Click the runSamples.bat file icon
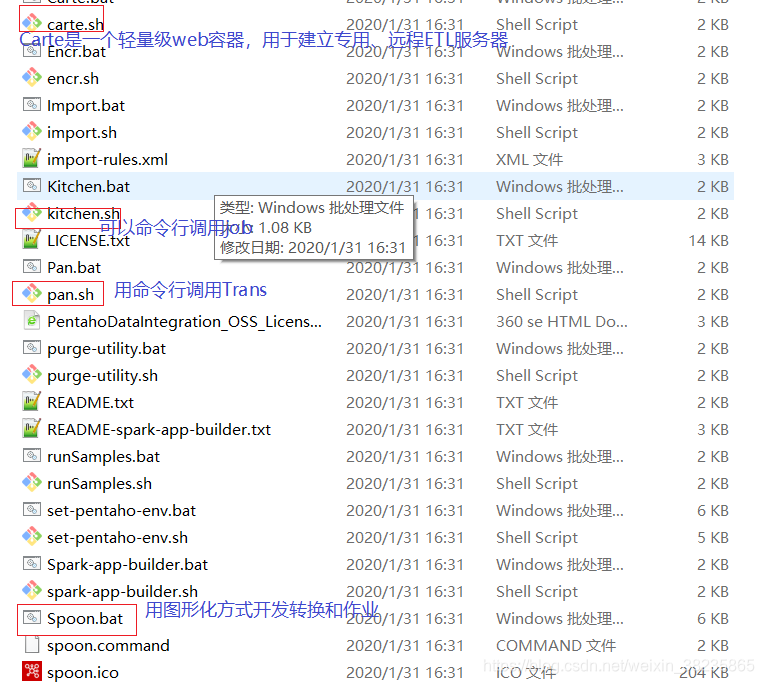Image resolution: width=764 pixels, height=684 pixels. click(x=32, y=455)
